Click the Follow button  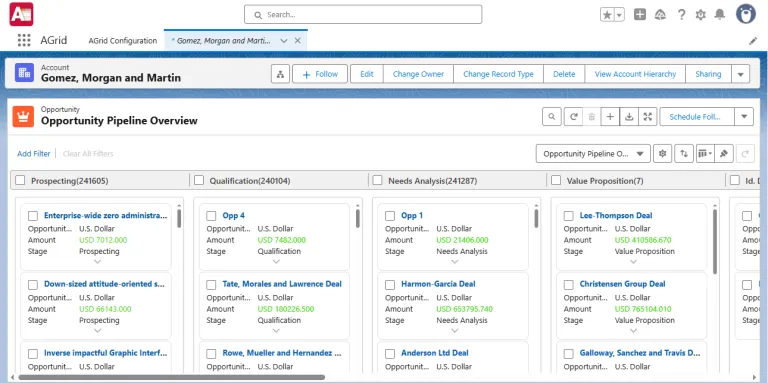click(x=320, y=74)
